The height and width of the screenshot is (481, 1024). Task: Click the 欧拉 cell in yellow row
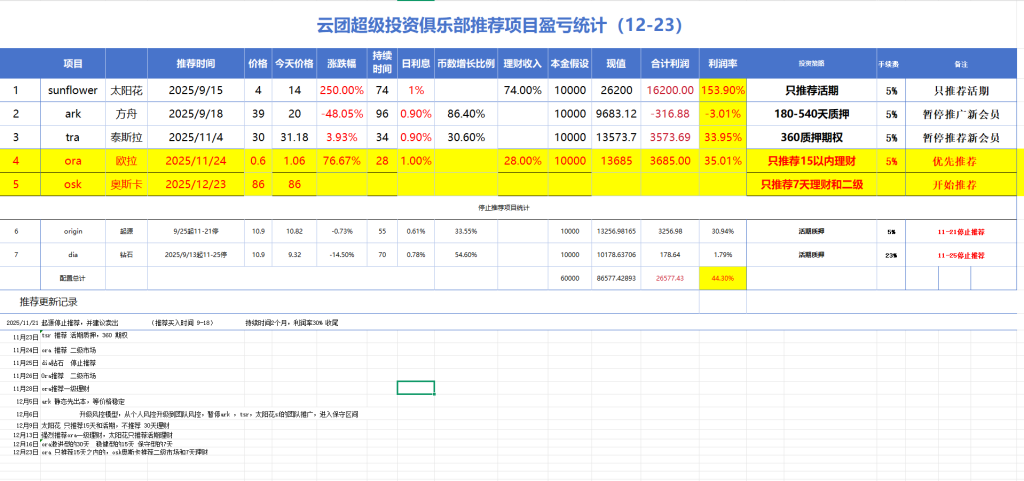(125, 160)
